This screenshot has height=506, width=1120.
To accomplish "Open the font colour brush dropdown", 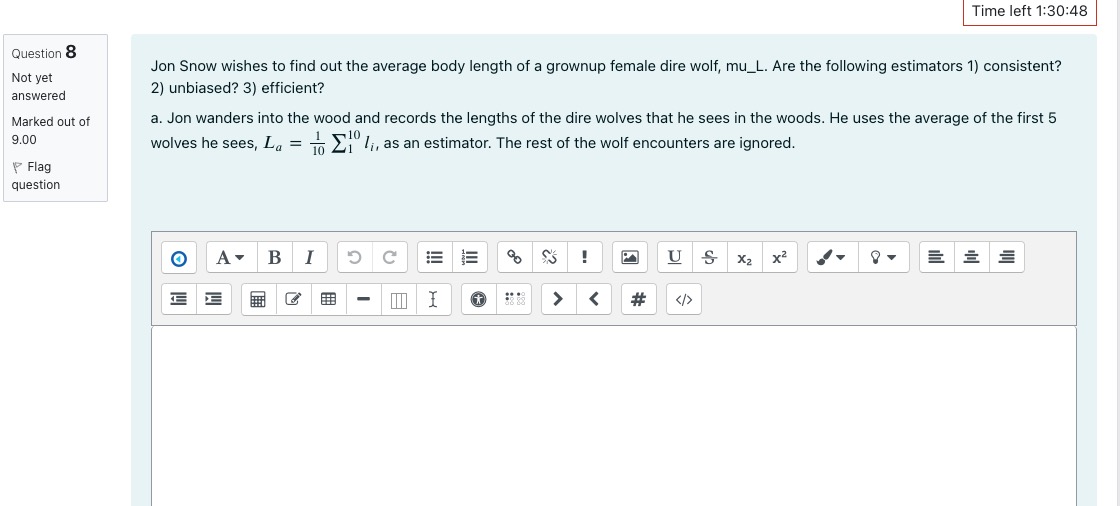I will coord(833,258).
